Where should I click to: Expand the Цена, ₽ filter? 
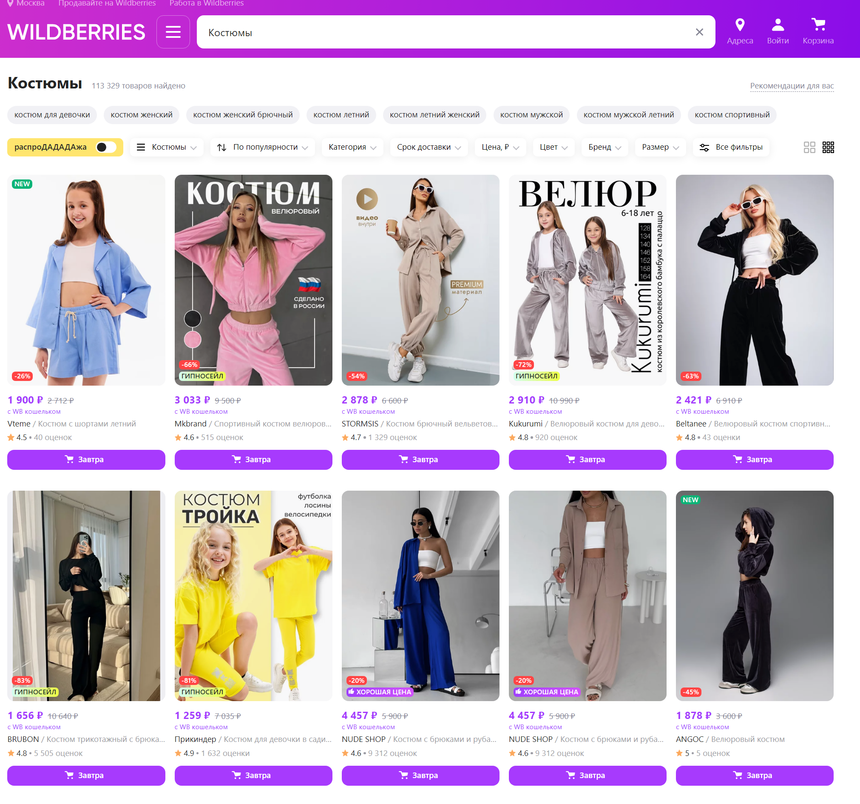coord(500,147)
